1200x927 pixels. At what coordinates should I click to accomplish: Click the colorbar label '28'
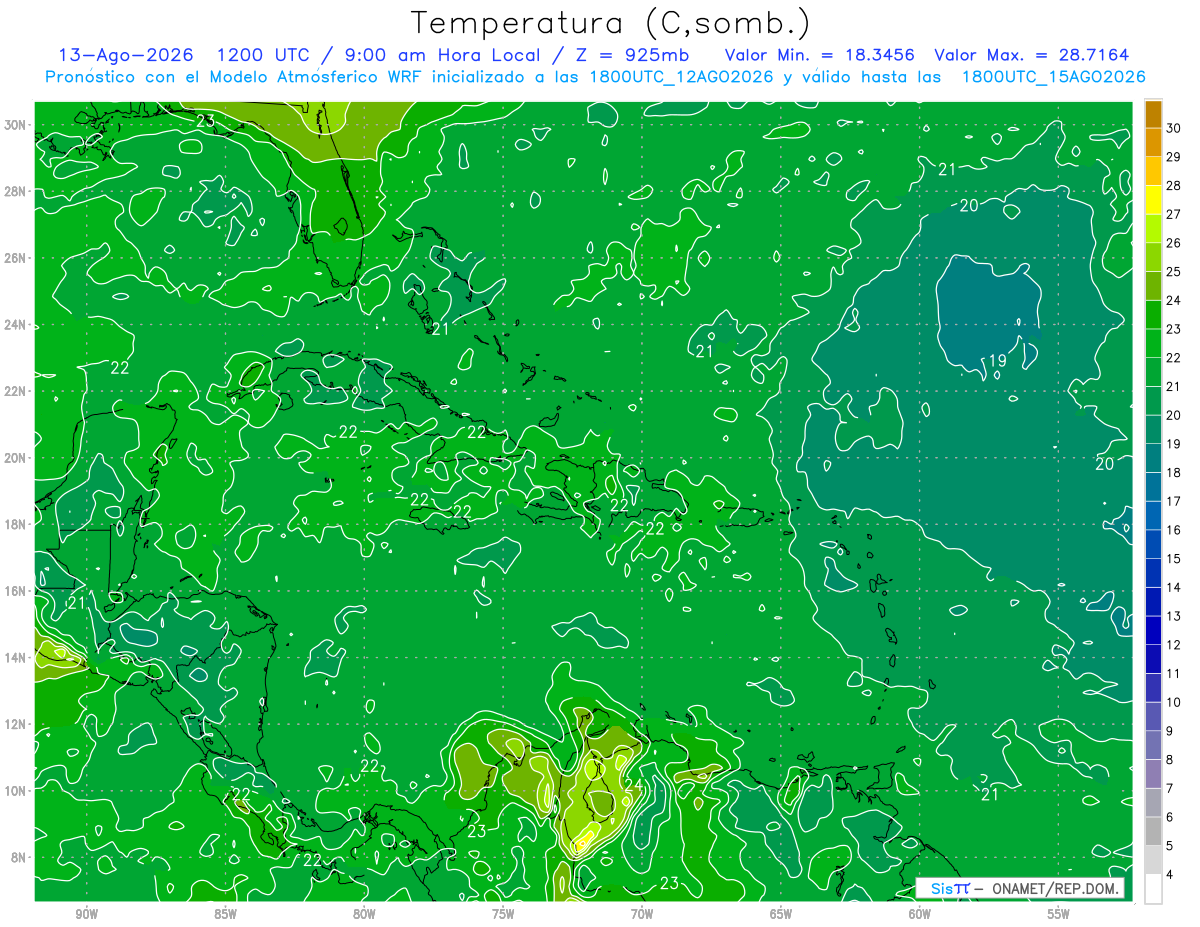[x=1174, y=186]
